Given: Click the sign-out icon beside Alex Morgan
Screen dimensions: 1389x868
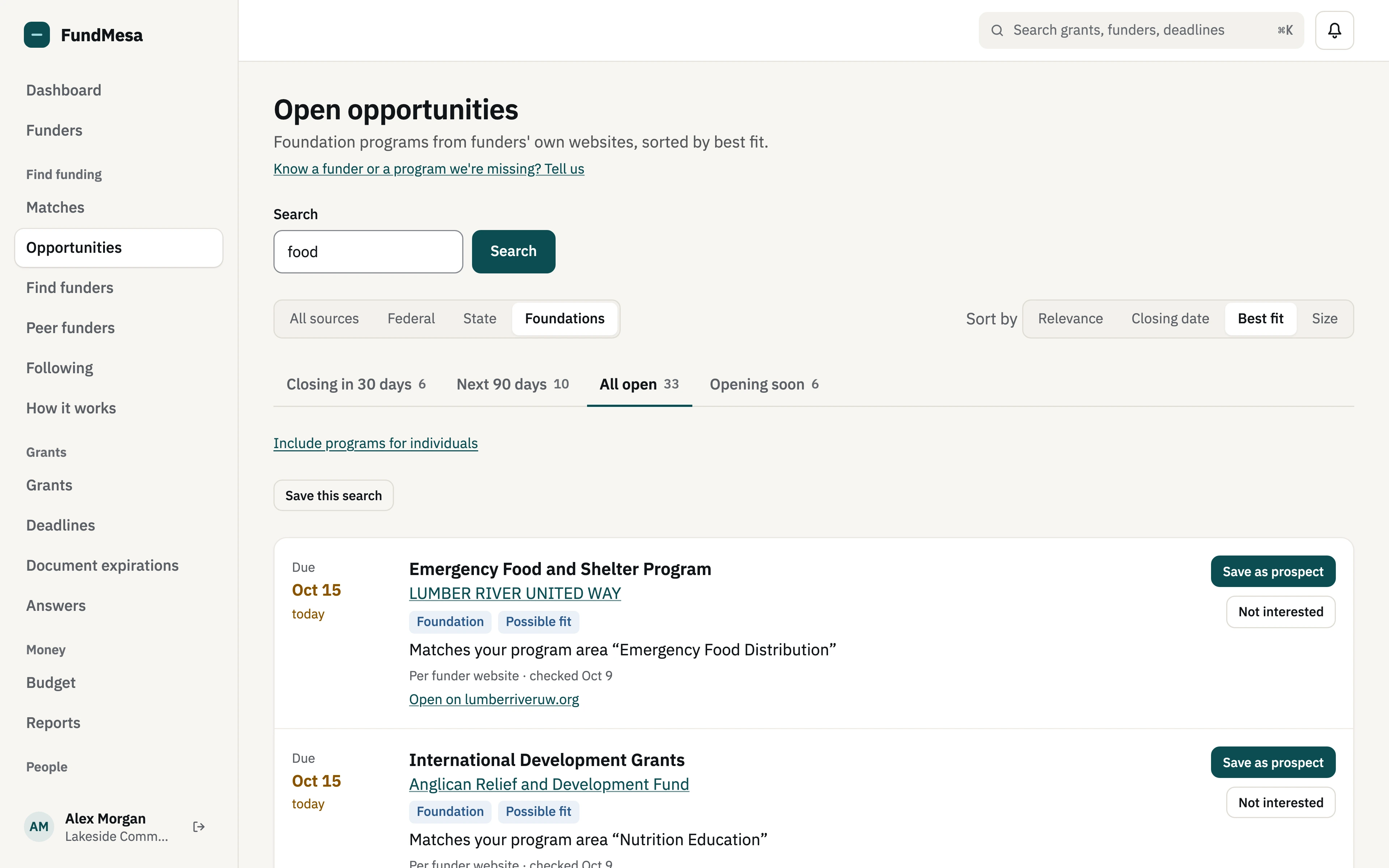Looking at the screenshot, I should coord(199,827).
